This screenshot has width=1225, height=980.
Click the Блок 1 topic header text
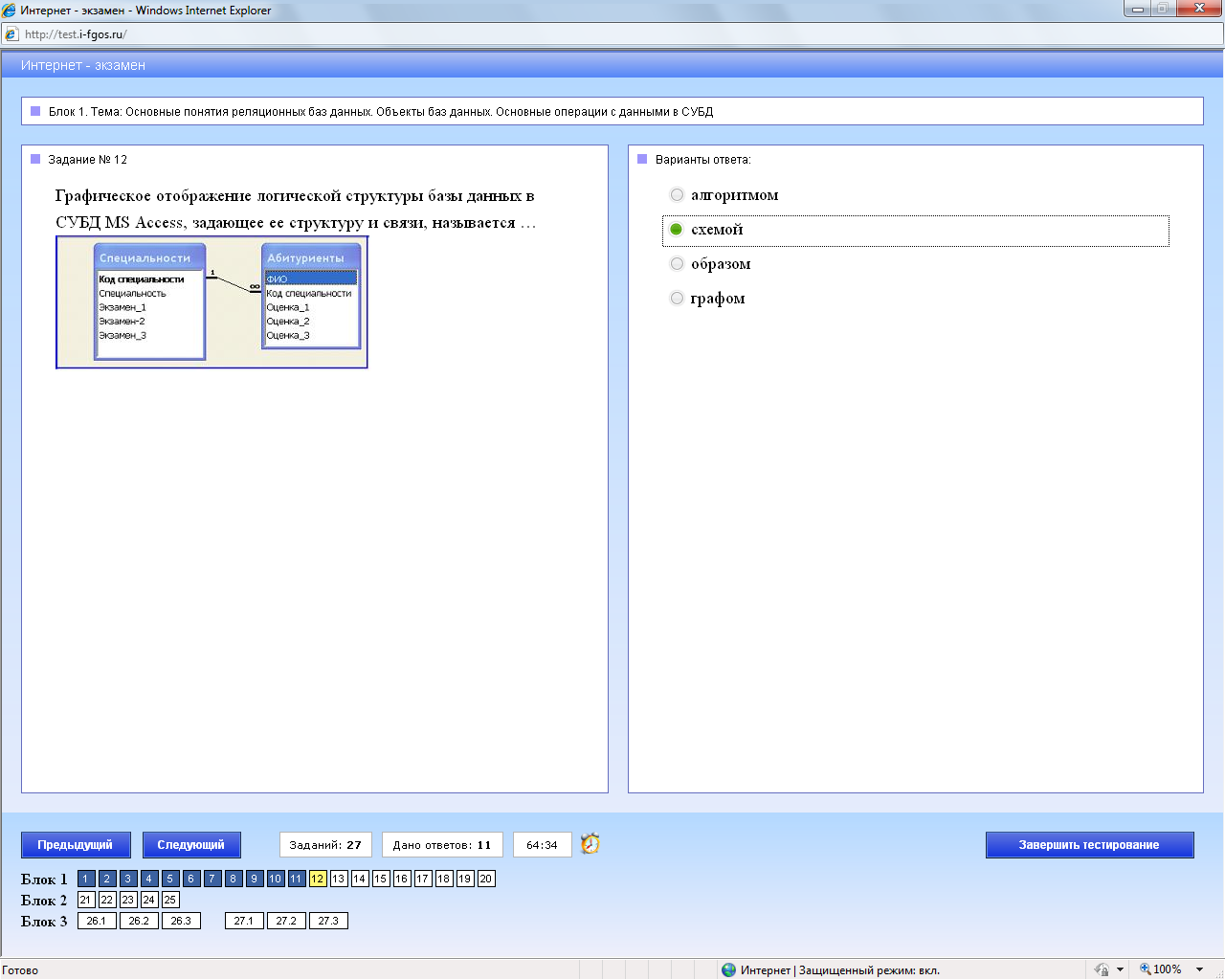[381, 112]
